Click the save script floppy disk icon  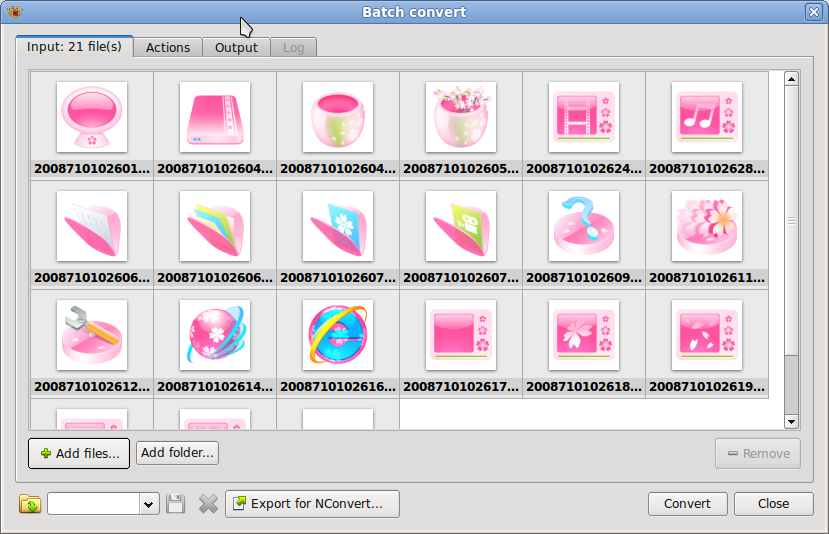(x=176, y=504)
